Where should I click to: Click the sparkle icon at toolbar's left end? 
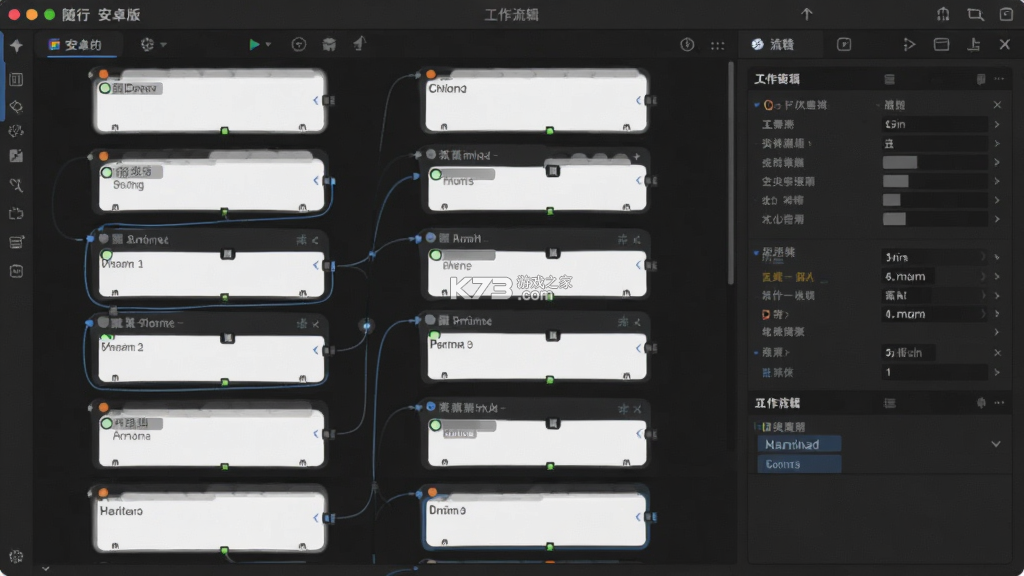[x=16, y=45]
